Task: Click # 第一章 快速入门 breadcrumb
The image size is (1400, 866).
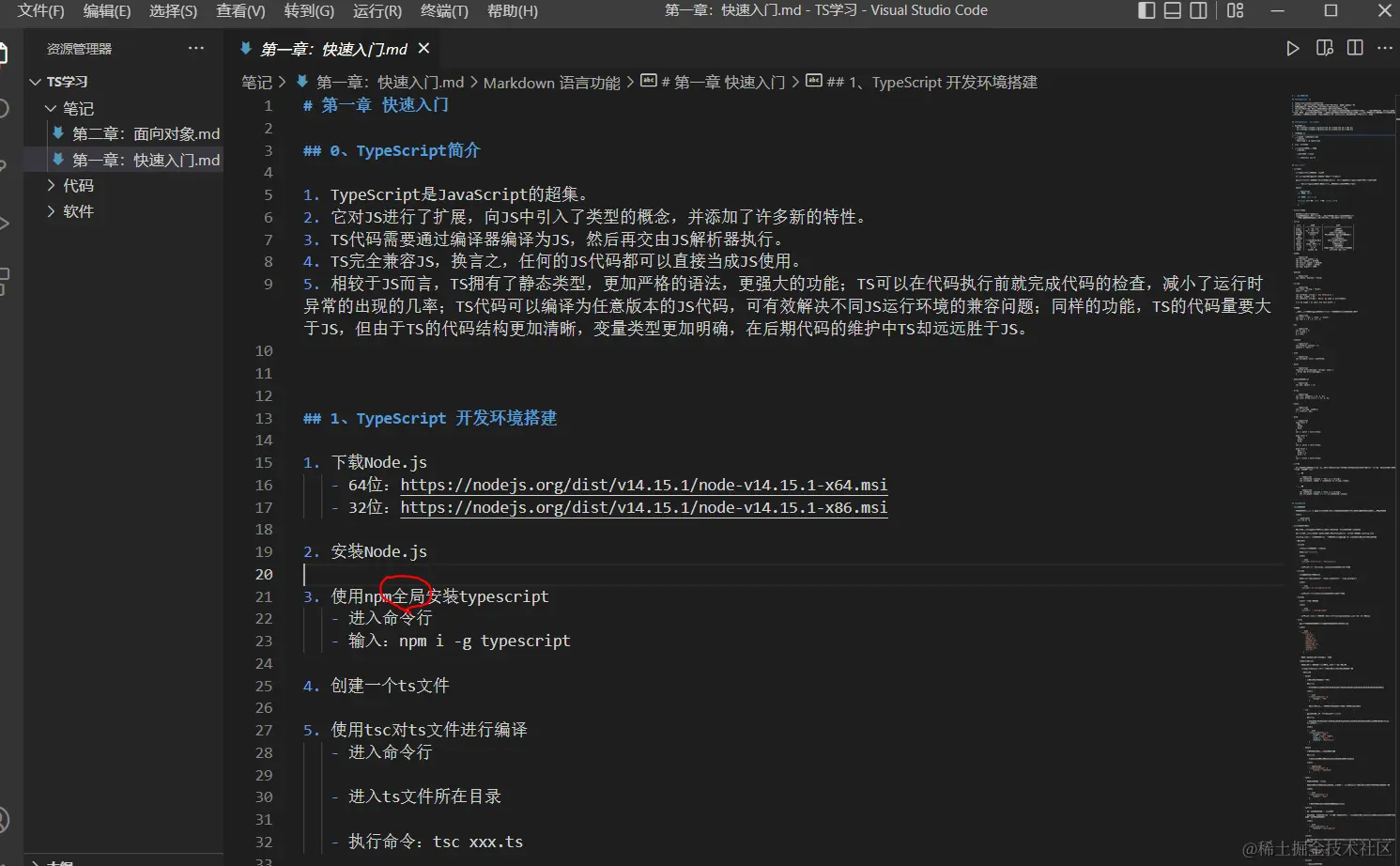Action: [x=723, y=83]
